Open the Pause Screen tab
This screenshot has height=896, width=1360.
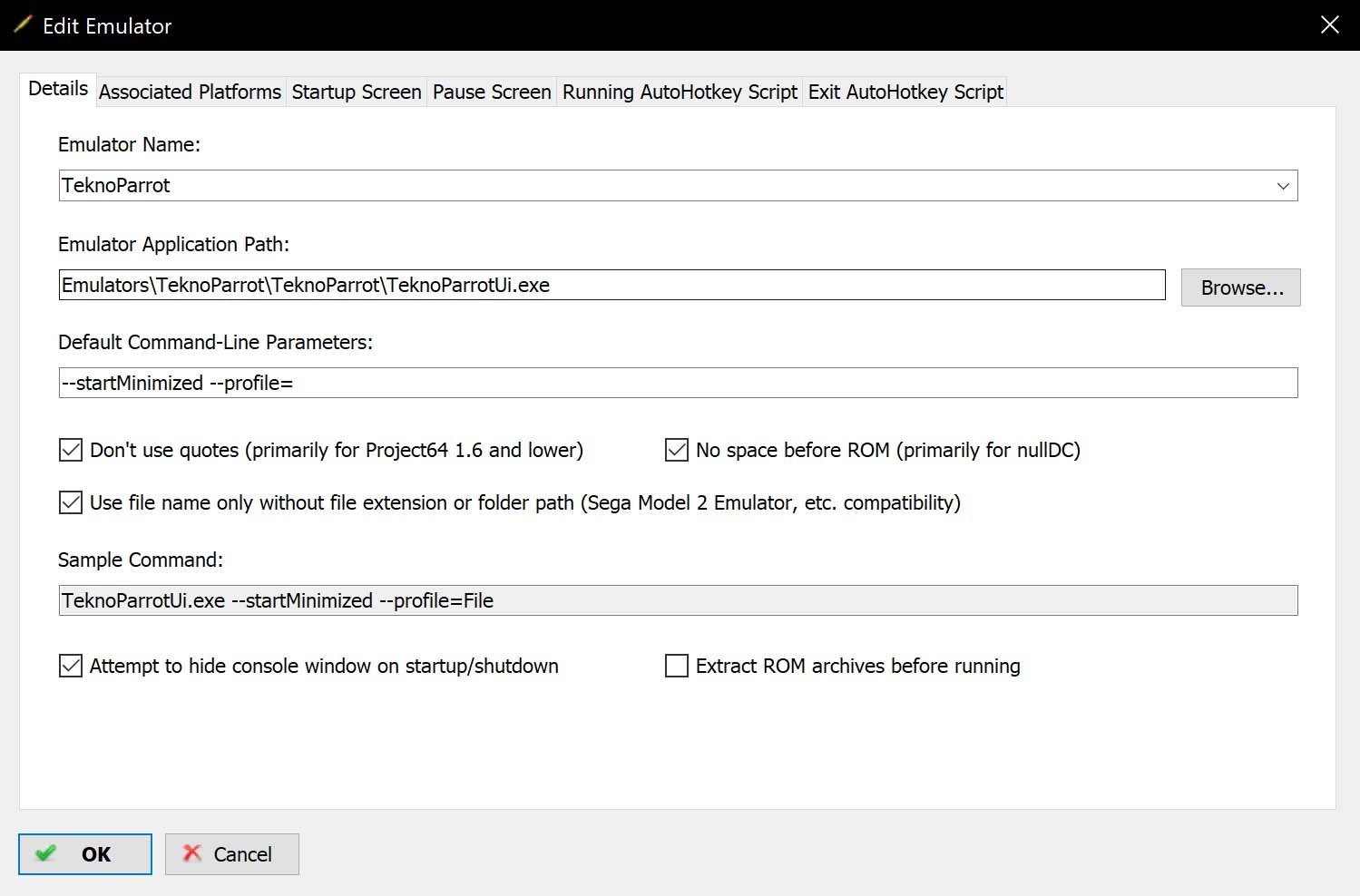point(492,92)
